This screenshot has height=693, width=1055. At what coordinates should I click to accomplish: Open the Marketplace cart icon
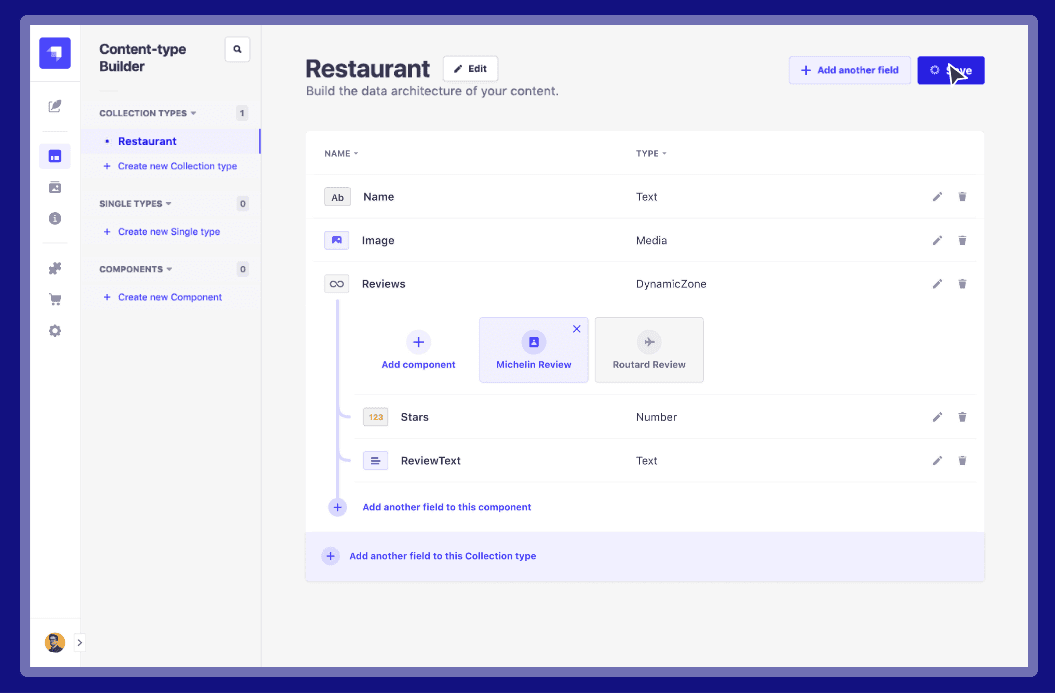[55, 299]
